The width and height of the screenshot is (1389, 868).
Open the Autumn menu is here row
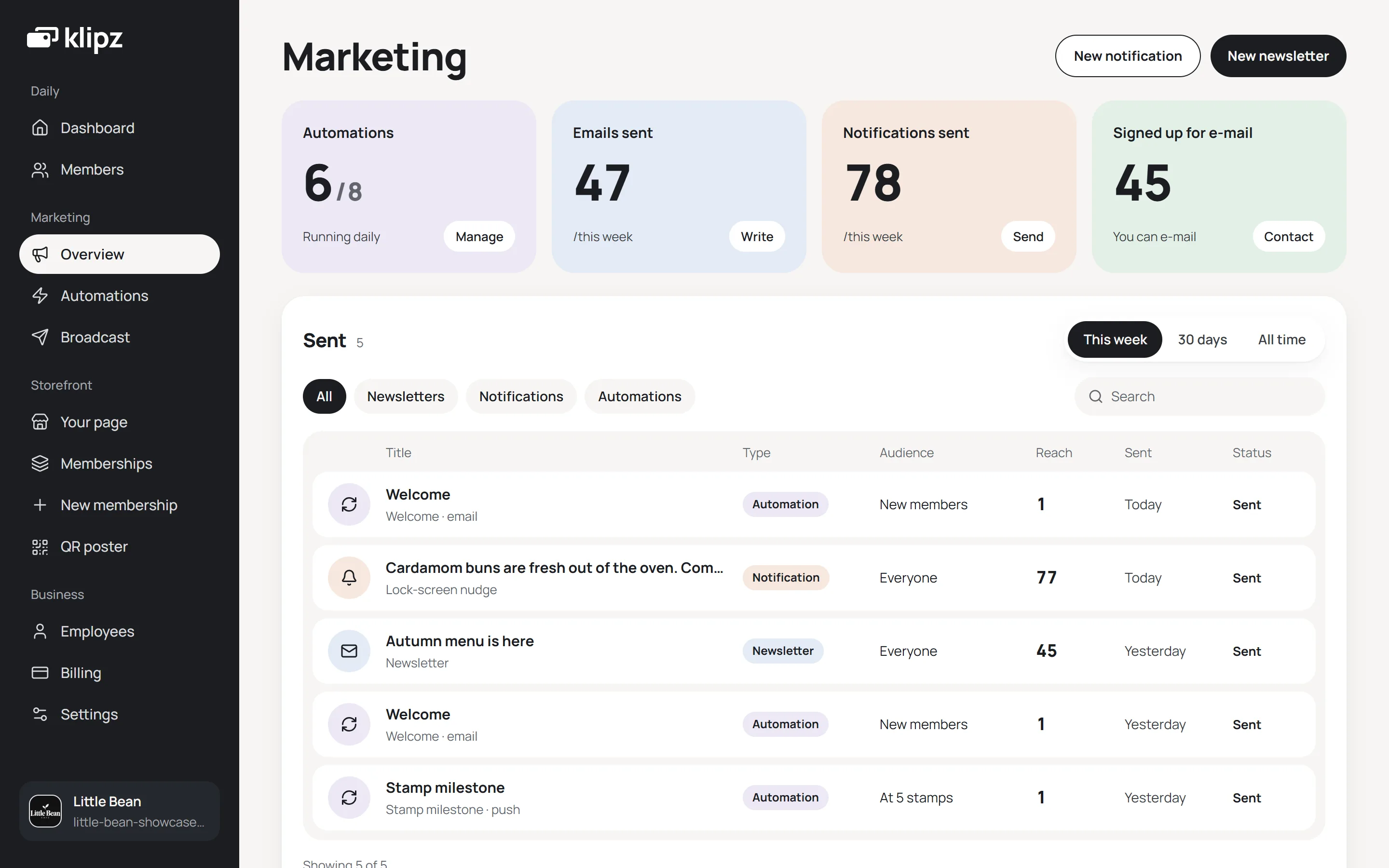coord(814,651)
